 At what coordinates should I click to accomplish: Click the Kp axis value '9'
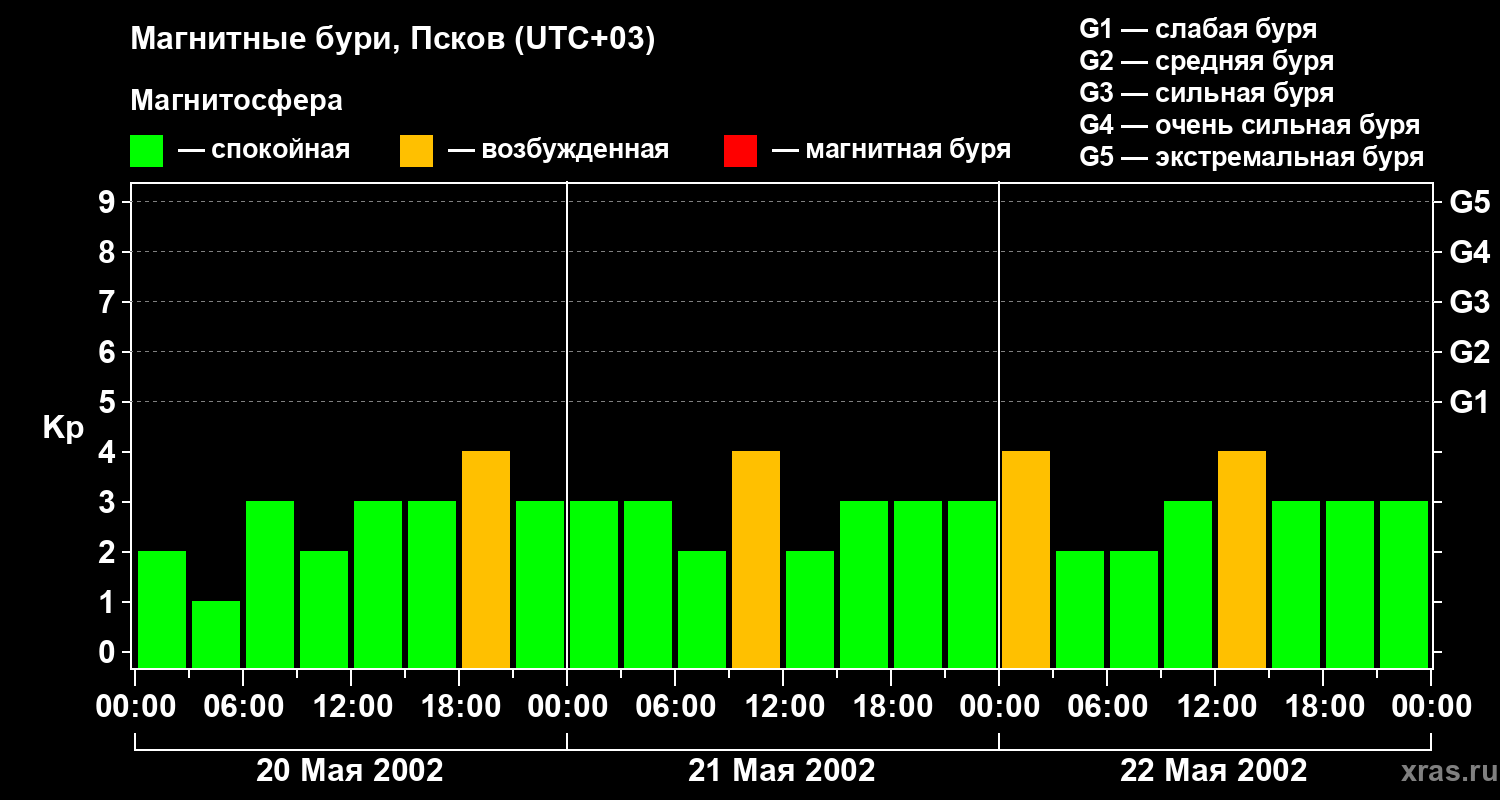click(x=109, y=202)
